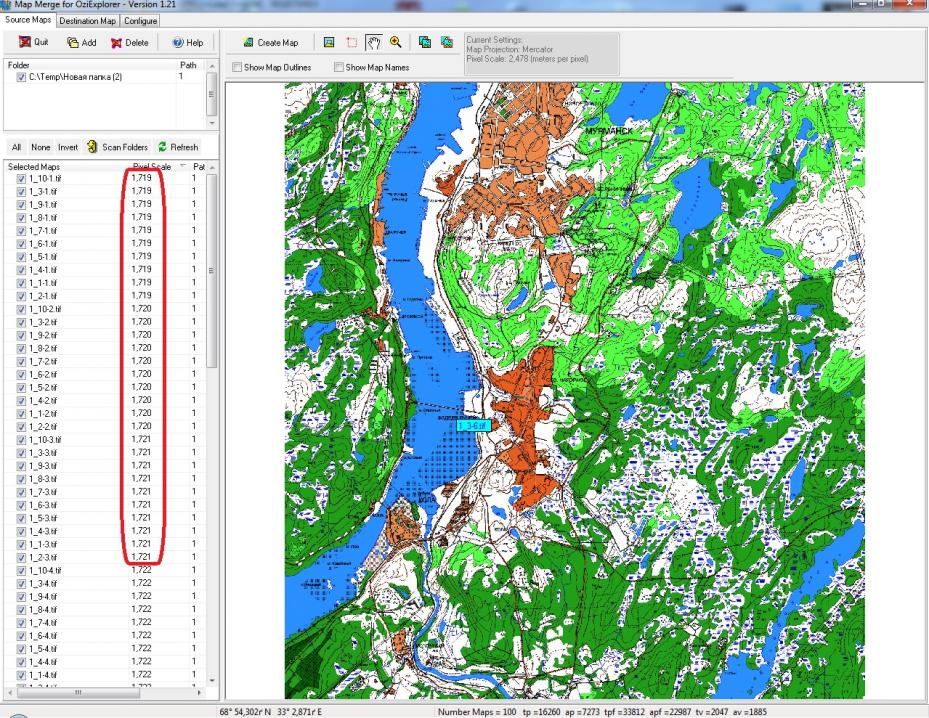
Task: Click the map list vertical scrollbar
Action: click(x=211, y=300)
